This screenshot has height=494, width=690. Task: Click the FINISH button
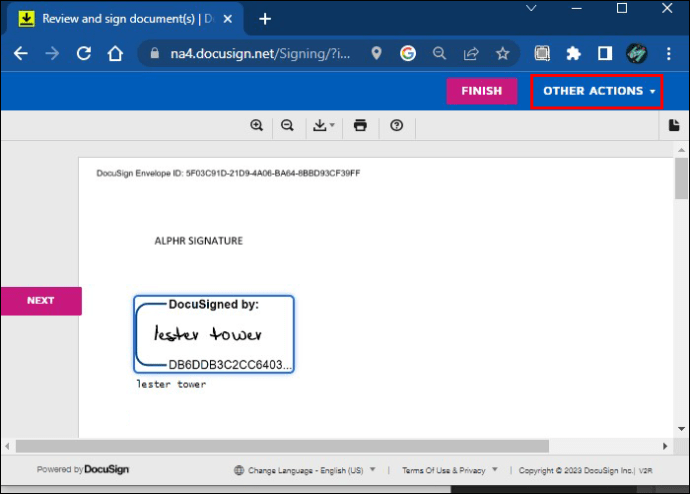[x=482, y=91]
